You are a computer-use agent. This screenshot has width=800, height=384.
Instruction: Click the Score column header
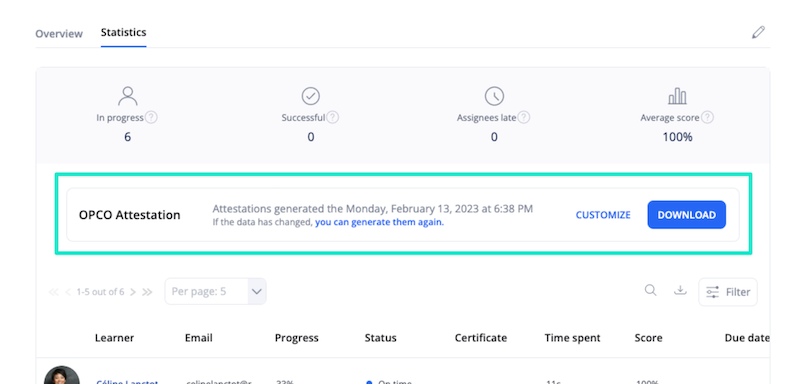[x=648, y=338]
